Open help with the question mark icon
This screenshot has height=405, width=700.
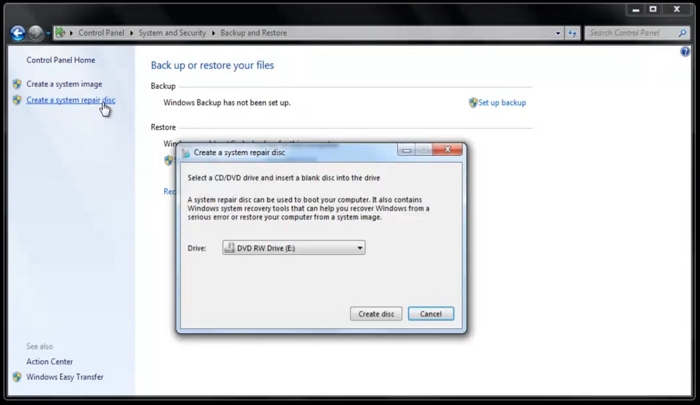685,52
